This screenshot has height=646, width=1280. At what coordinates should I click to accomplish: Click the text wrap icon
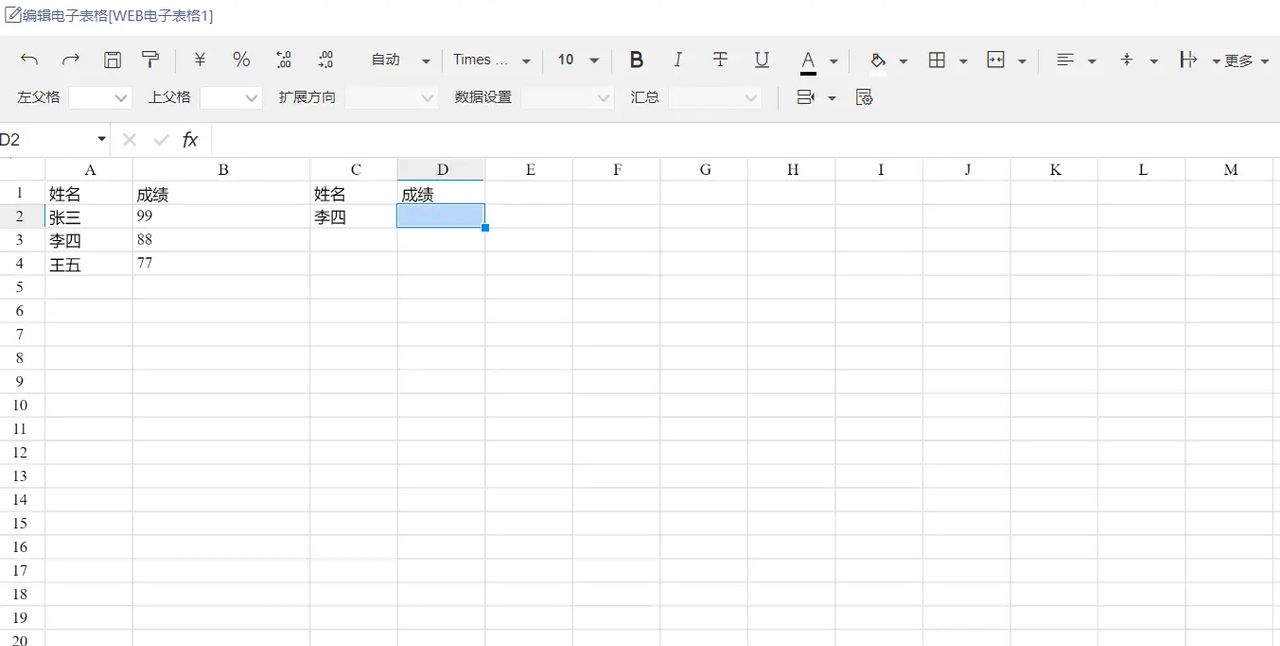[1188, 60]
